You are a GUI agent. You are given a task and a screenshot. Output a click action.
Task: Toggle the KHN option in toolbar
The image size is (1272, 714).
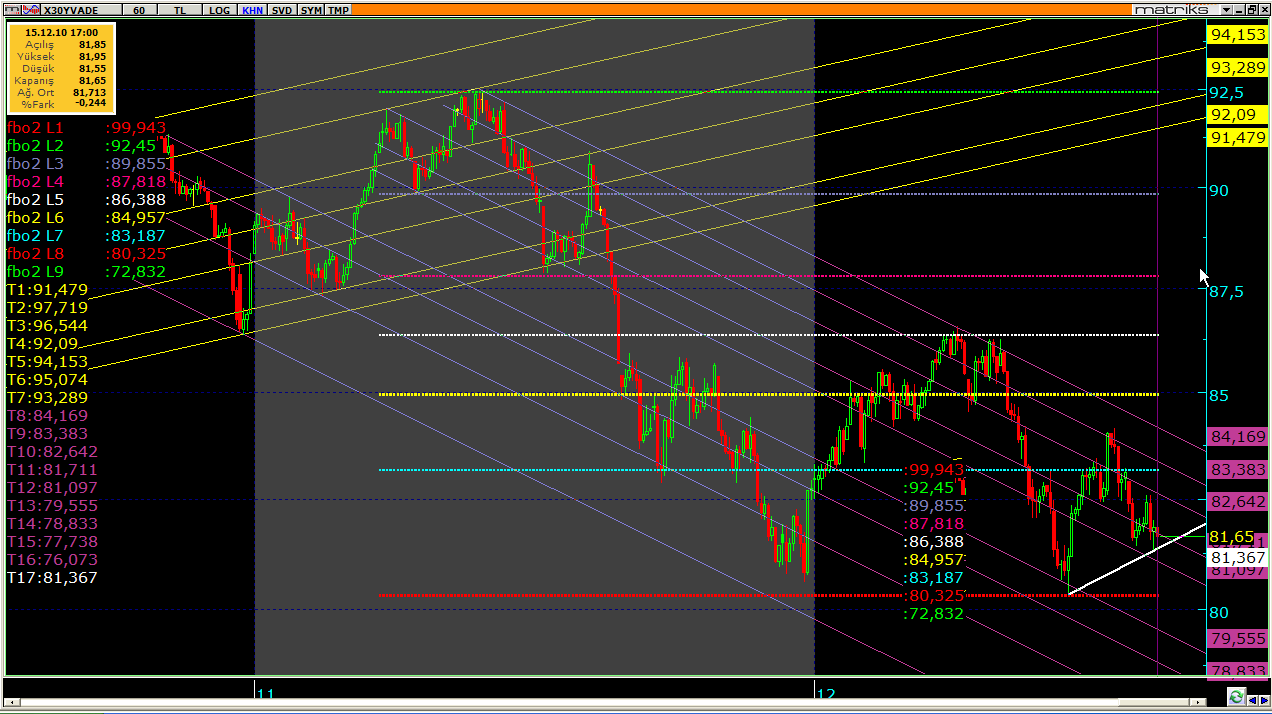pyautogui.click(x=252, y=10)
